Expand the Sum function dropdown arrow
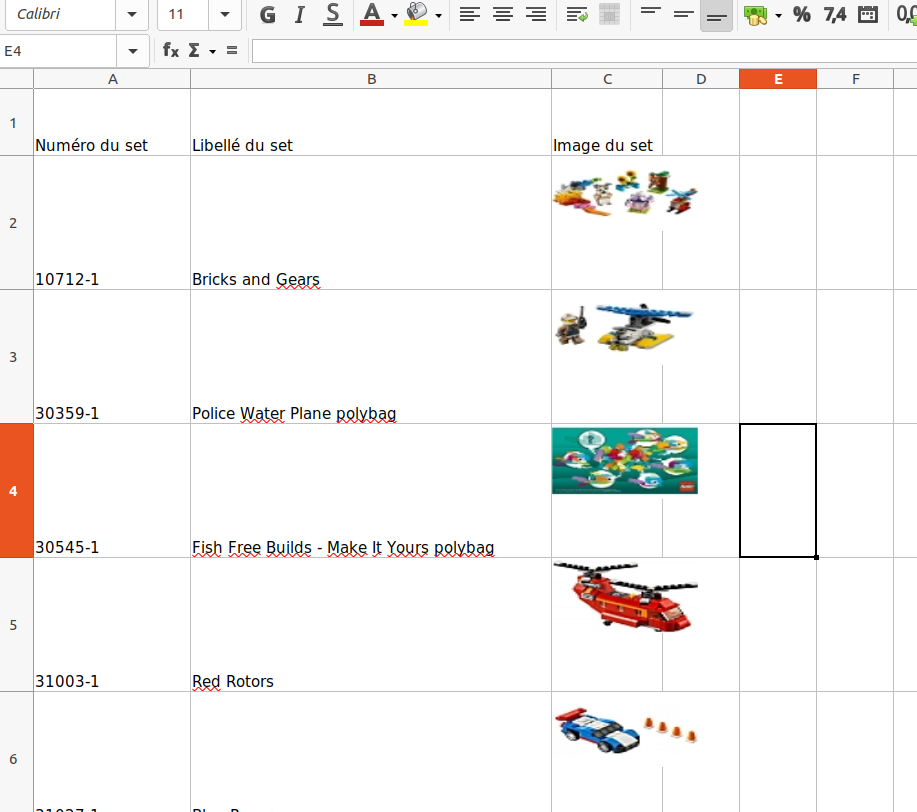Viewport: 917px width, 812px height. 212,51
